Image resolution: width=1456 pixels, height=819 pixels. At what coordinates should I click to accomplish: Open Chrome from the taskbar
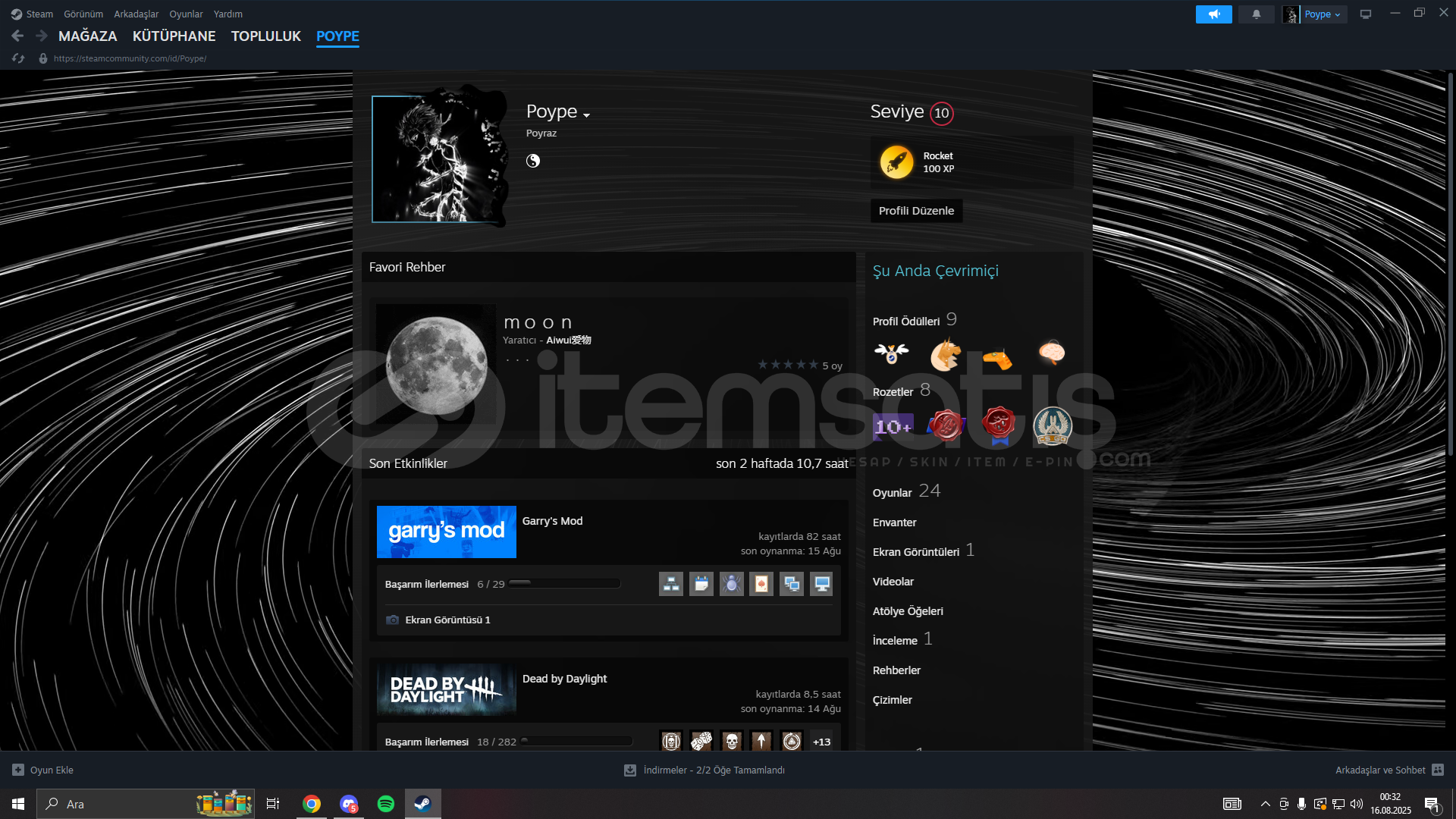pos(311,804)
